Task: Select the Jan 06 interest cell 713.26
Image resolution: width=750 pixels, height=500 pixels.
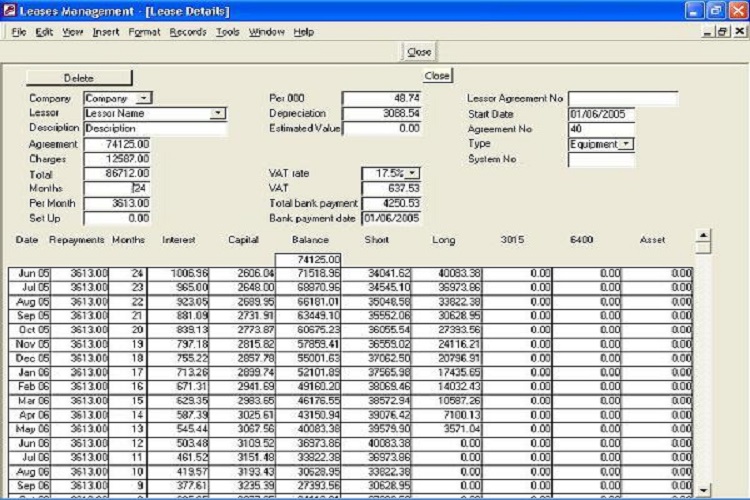Action: click(x=178, y=372)
